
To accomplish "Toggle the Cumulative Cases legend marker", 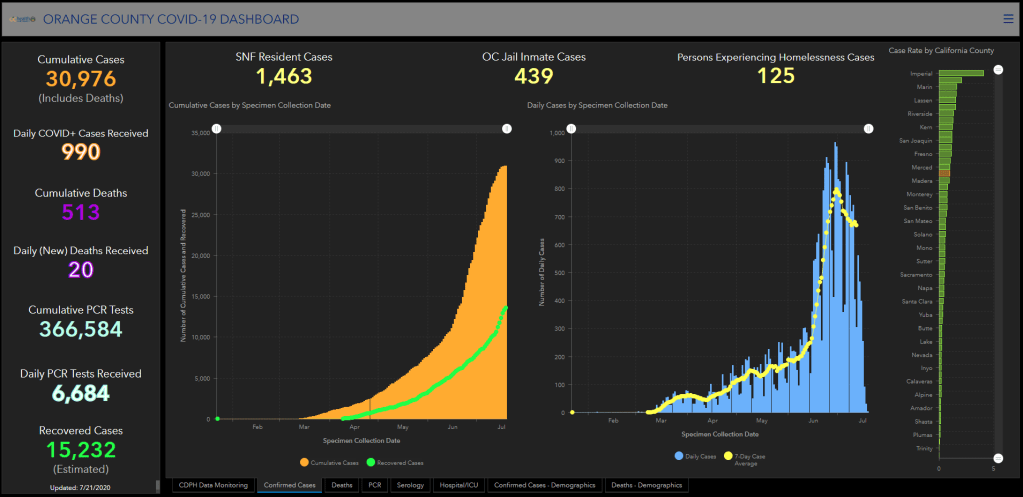I will 304,462.
